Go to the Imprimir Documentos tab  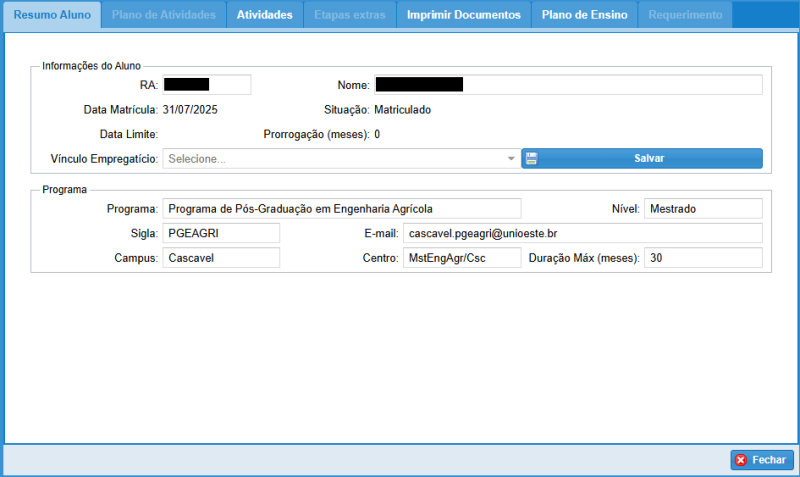pos(463,15)
